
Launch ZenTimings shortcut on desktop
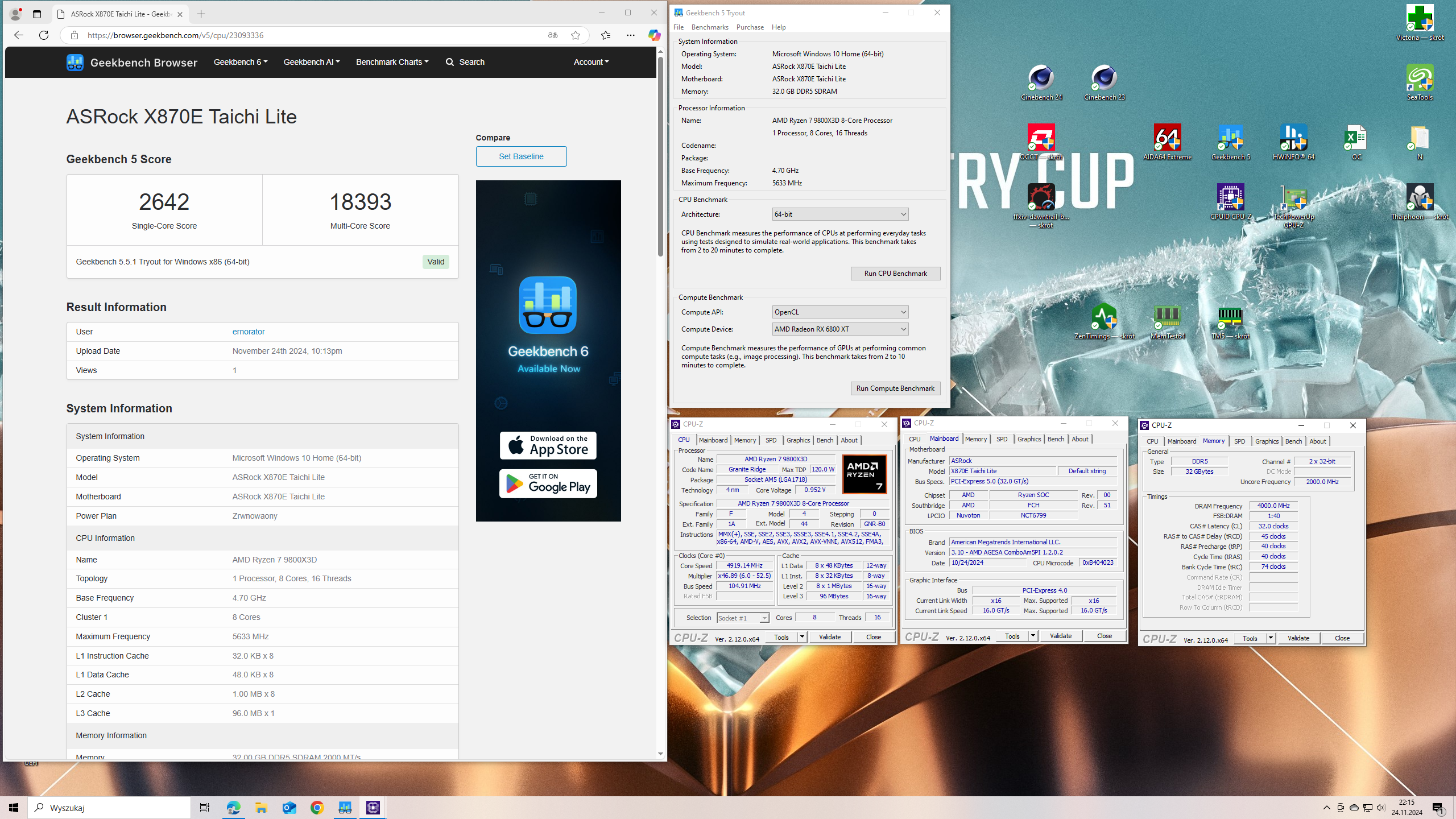pos(1104,321)
